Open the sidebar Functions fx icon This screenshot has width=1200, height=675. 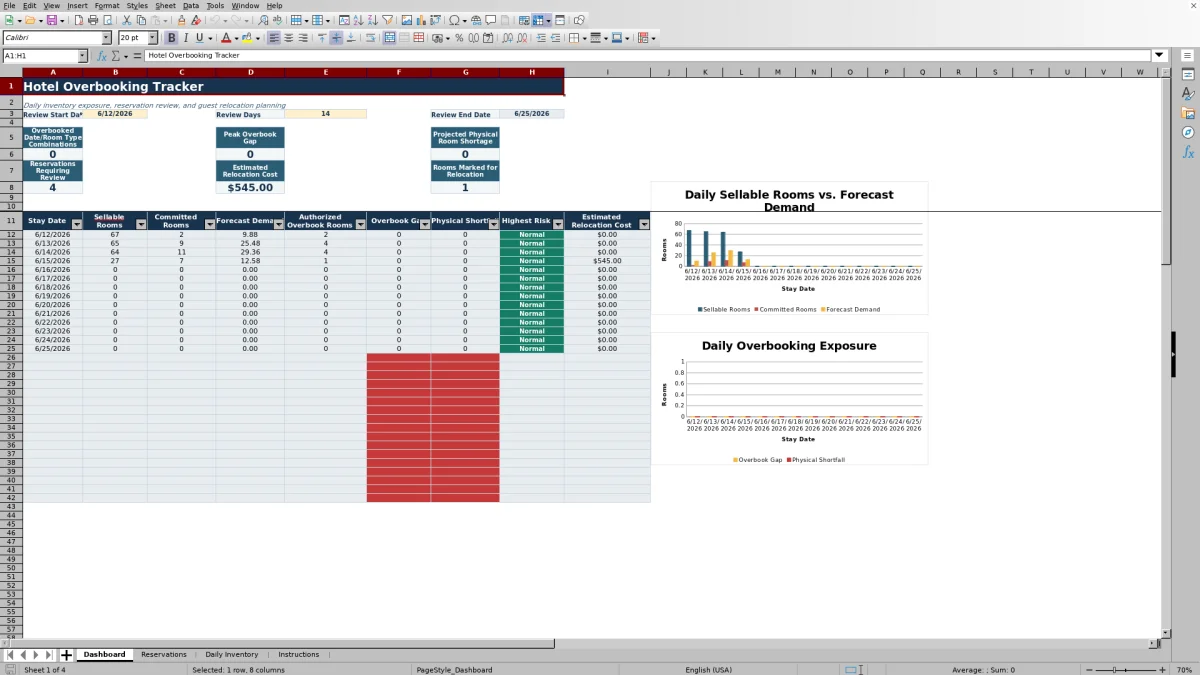(1188, 152)
